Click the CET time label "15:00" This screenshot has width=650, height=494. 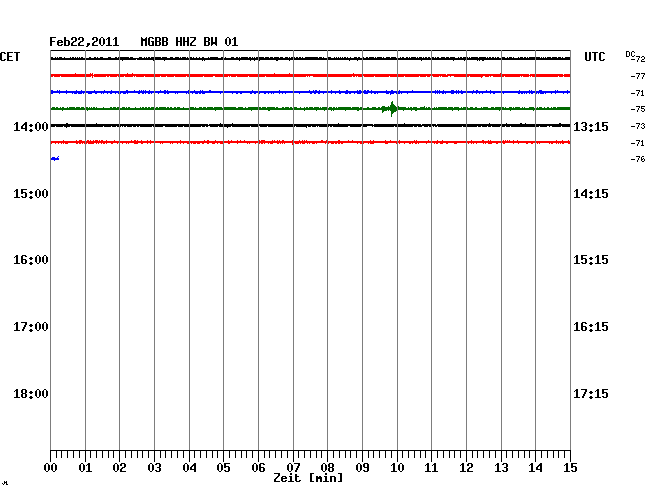click(x=31, y=194)
